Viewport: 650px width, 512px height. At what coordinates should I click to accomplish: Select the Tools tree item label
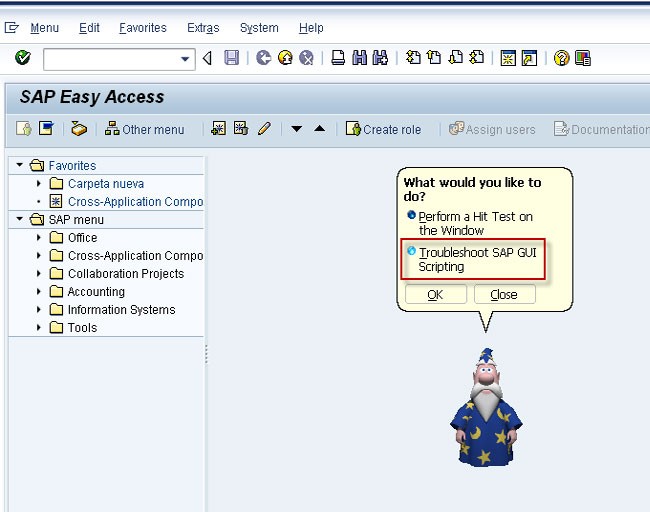pos(82,328)
